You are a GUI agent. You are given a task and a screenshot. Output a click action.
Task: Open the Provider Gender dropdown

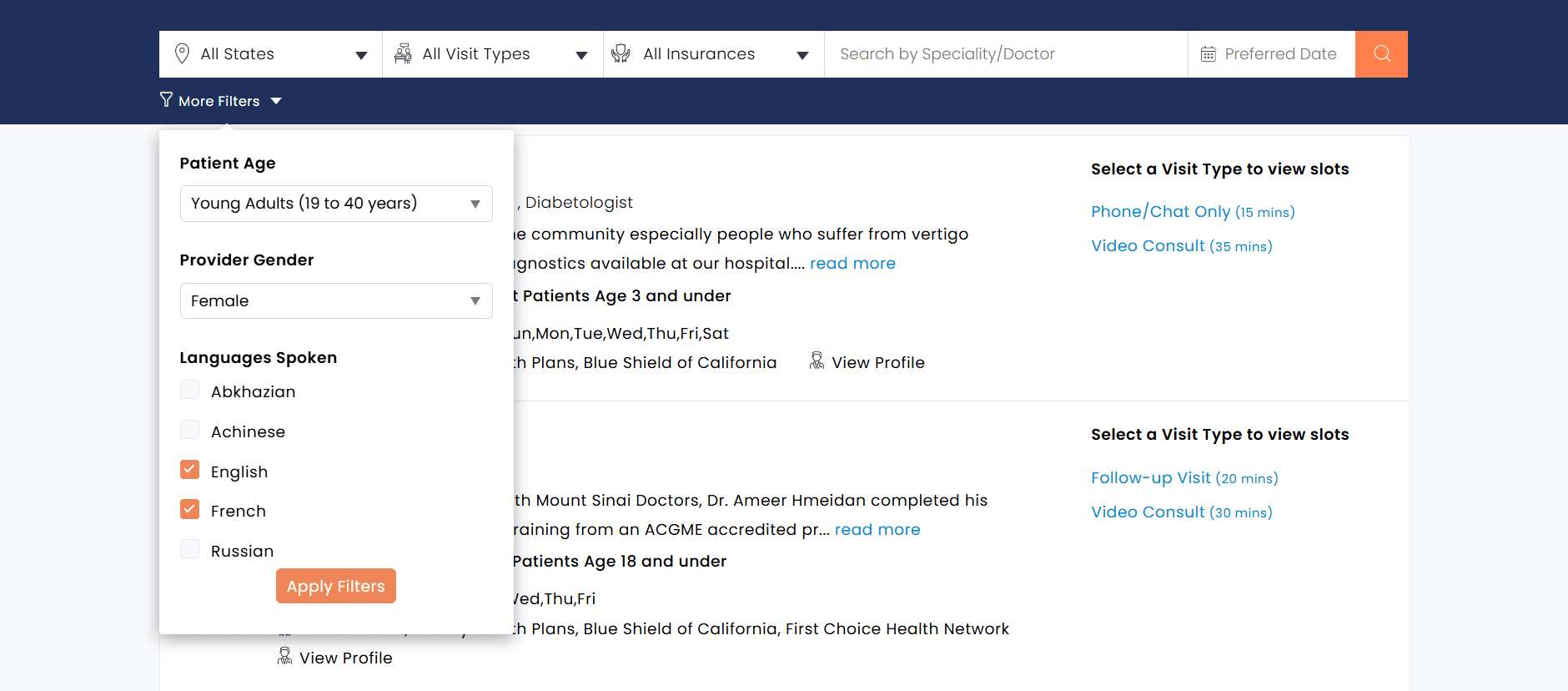tap(336, 300)
